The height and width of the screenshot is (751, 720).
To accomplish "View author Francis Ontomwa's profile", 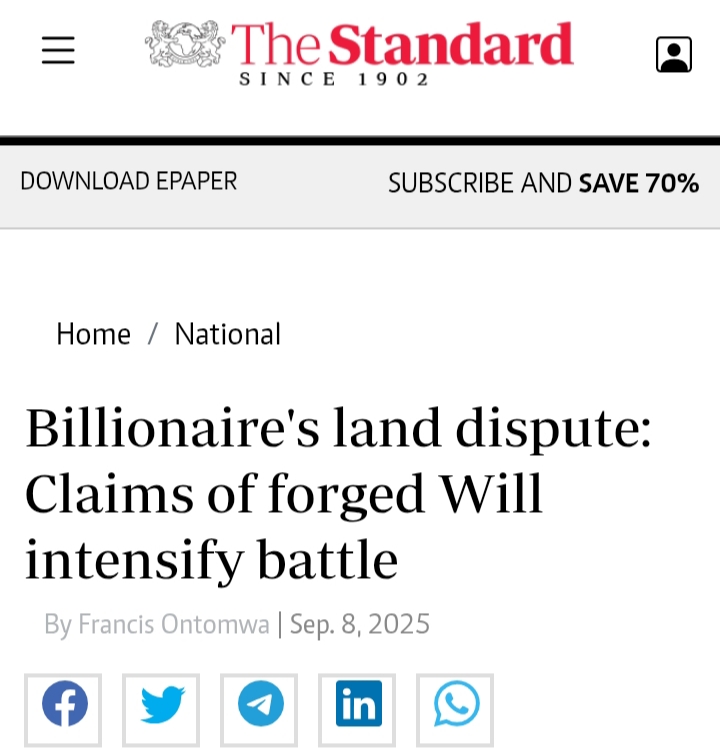I will [173, 625].
